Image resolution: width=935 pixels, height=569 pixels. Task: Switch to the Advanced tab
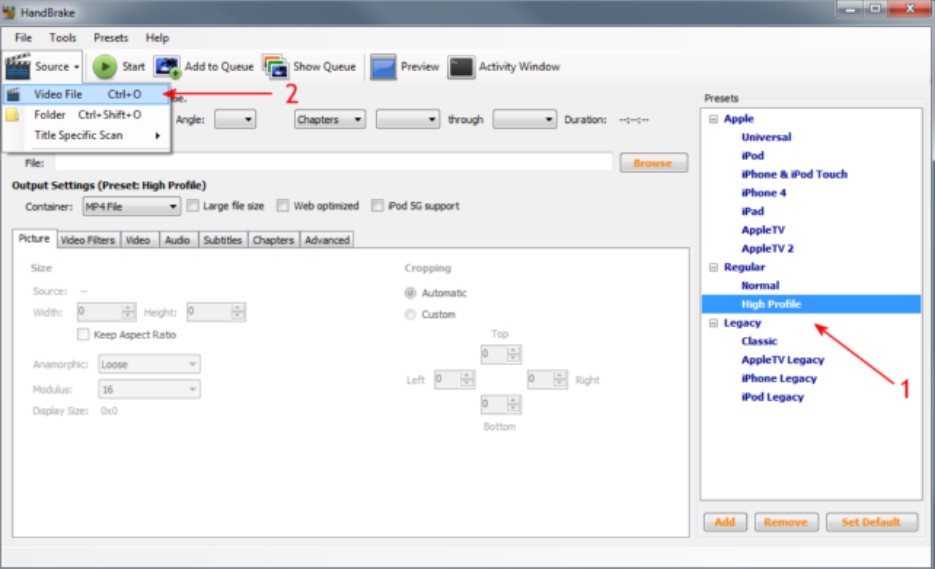(327, 240)
